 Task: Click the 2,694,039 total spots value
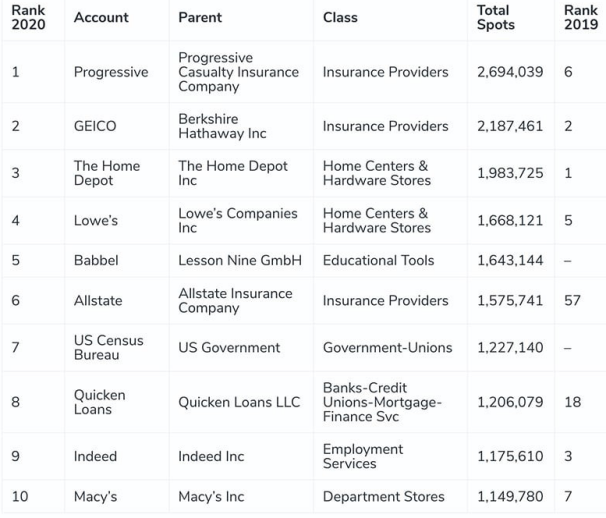510,72
